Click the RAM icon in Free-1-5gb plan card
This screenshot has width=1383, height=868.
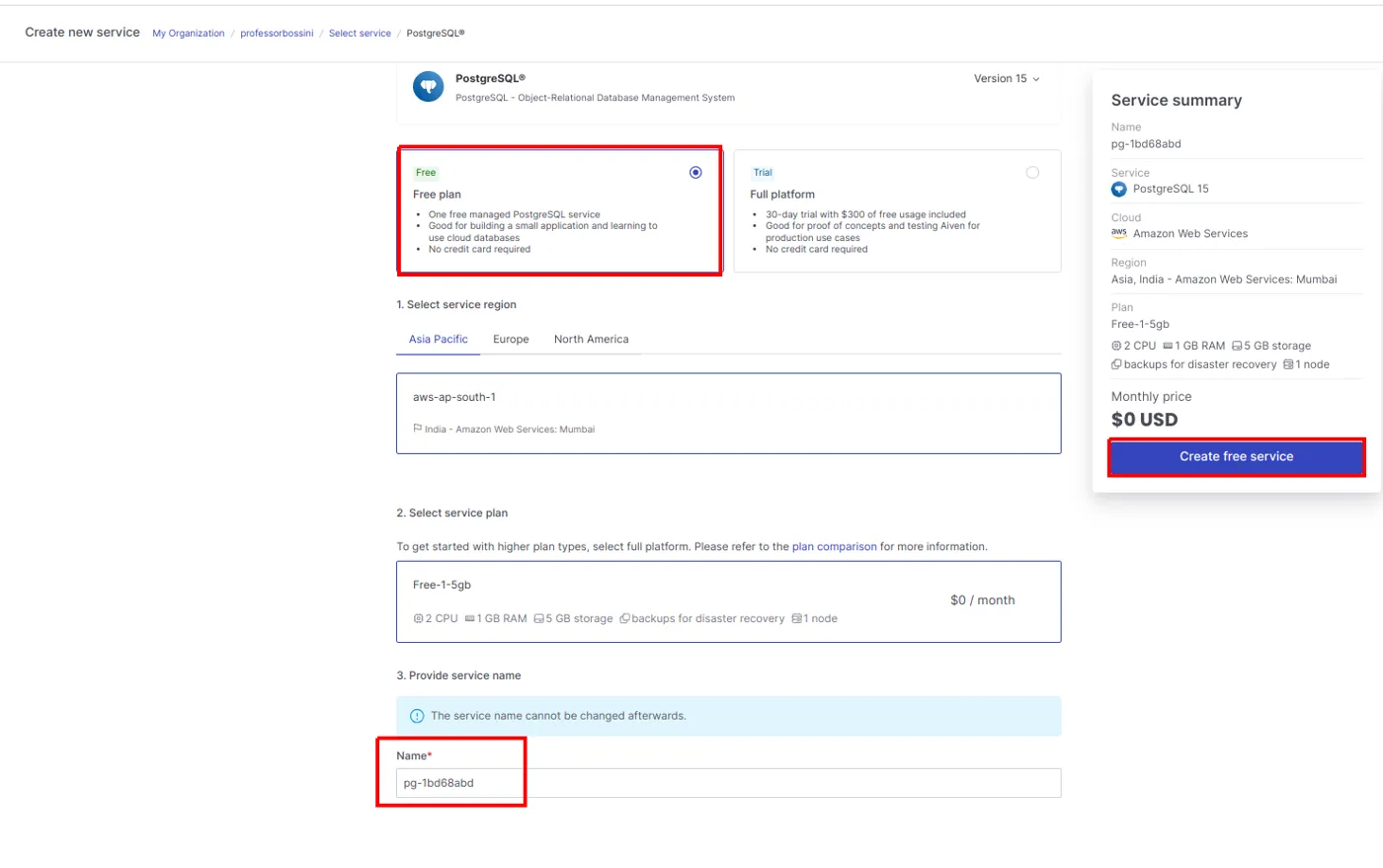click(470, 619)
